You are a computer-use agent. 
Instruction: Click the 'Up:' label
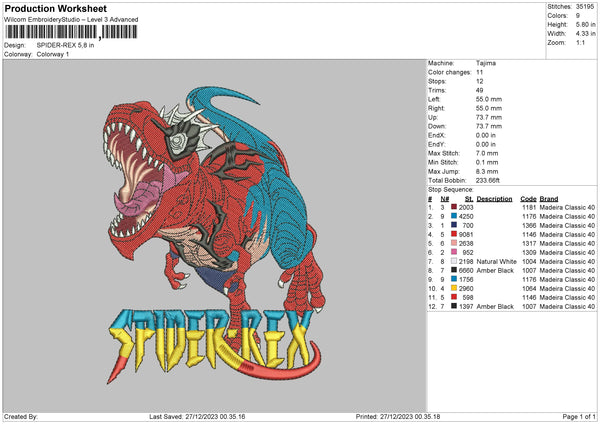[432, 117]
